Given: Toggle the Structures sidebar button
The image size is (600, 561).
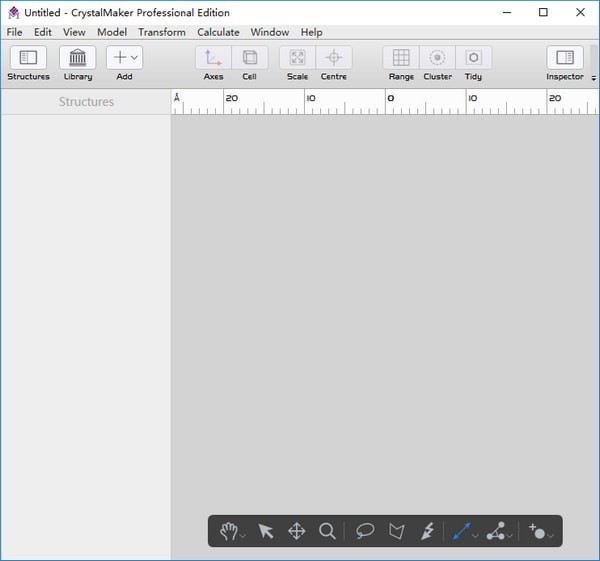Looking at the screenshot, I should click(28, 58).
